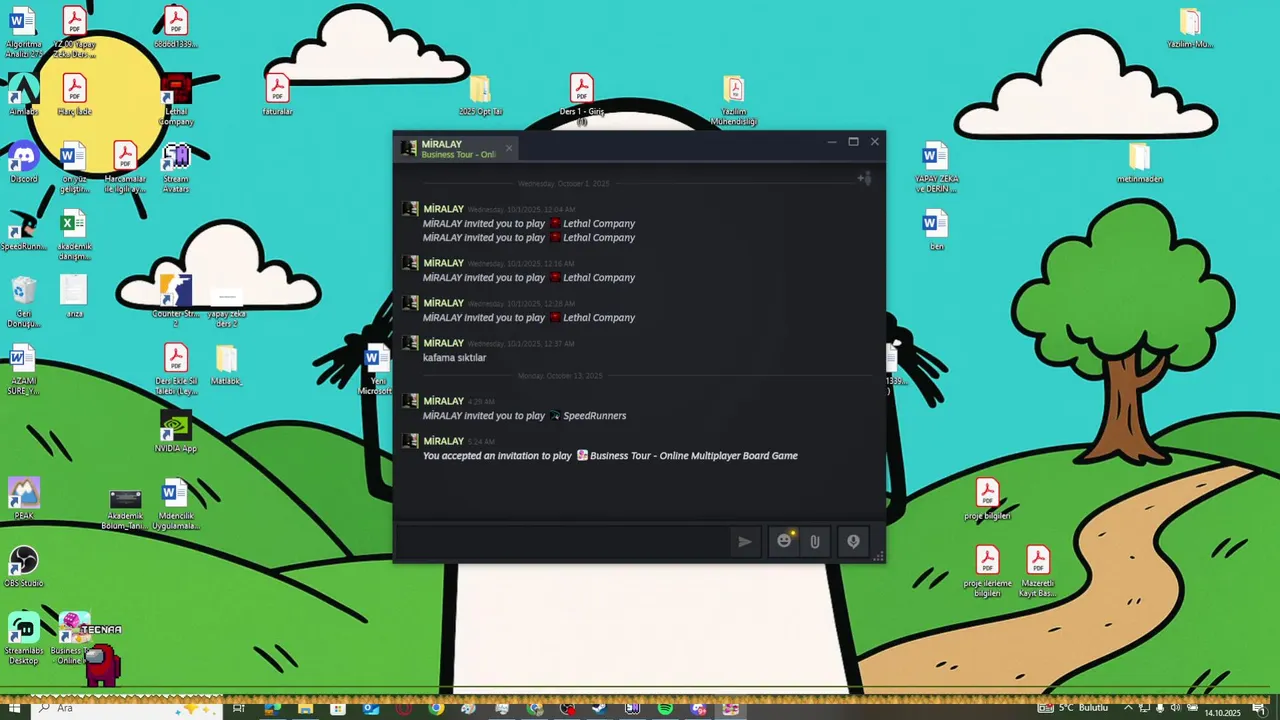The image size is (1280, 720).
Task: Grab the chat window resize grip
Action: click(x=879, y=557)
